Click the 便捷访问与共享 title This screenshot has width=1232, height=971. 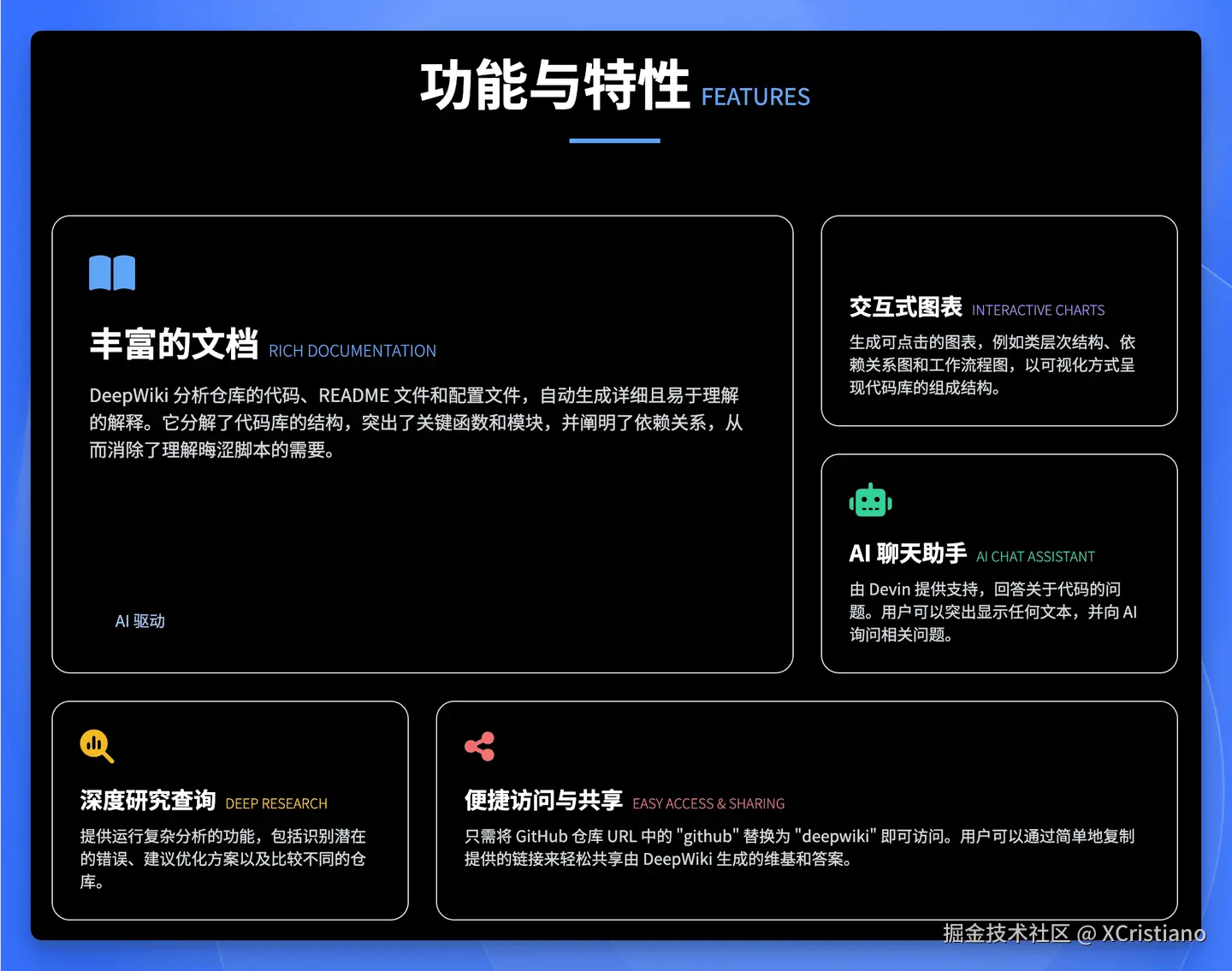[x=543, y=801]
